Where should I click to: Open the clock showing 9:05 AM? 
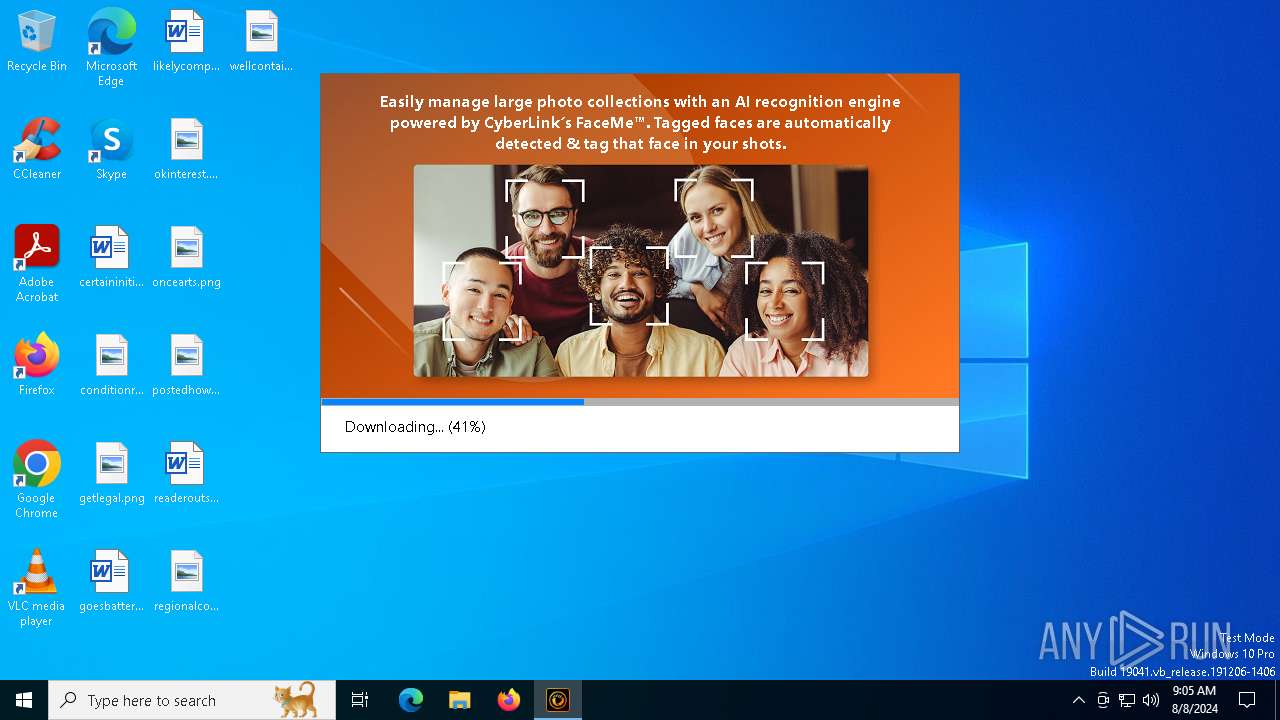coord(1194,700)
